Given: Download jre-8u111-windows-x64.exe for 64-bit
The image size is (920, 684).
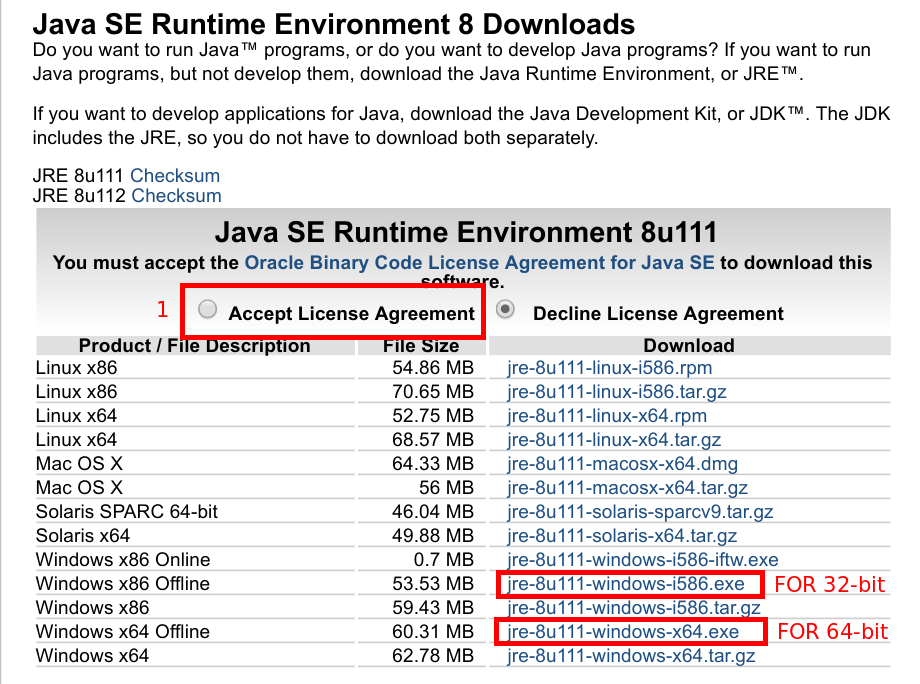Looking at the screenshot, I should [623, 632].
